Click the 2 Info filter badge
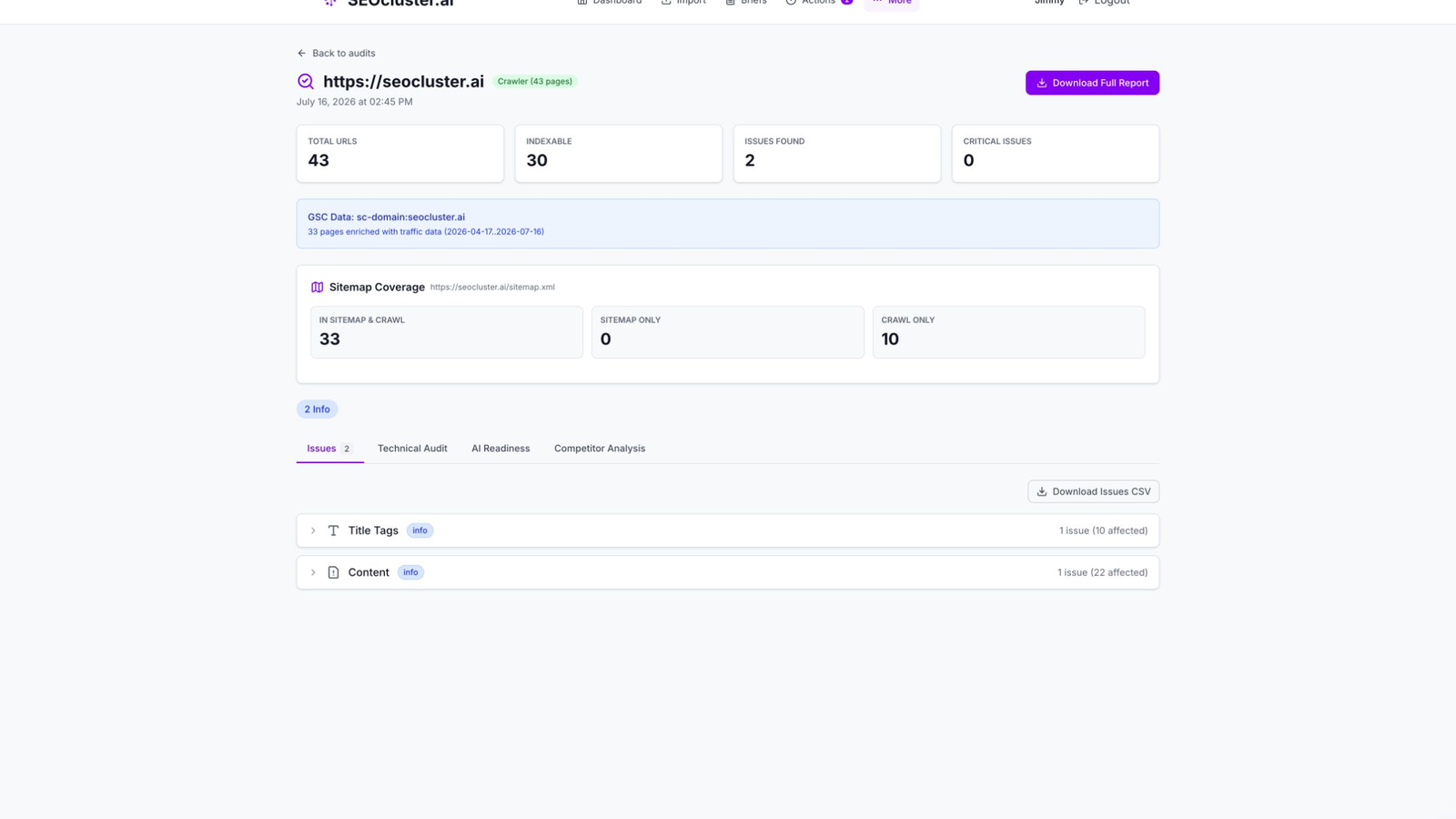This screenshot has height=819, width=1456. pos(317,409)
